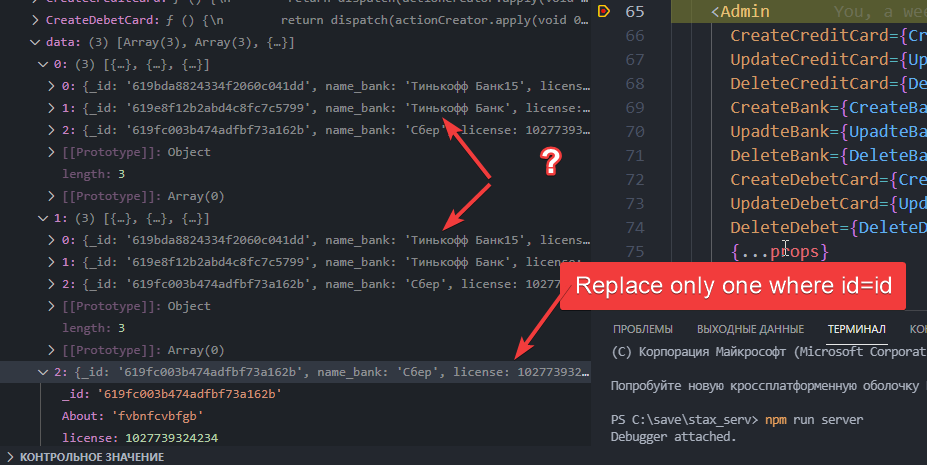
Task: Click line number 75 in the gutter
Action: [635, 252]
